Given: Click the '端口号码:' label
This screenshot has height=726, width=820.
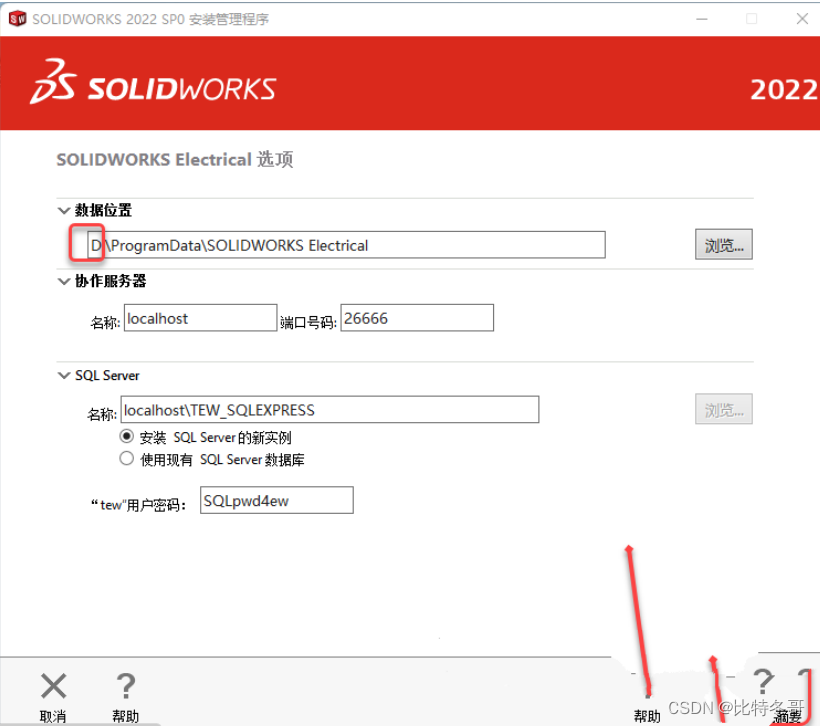Looking at the screenshot, I should (x=308, y=322).
